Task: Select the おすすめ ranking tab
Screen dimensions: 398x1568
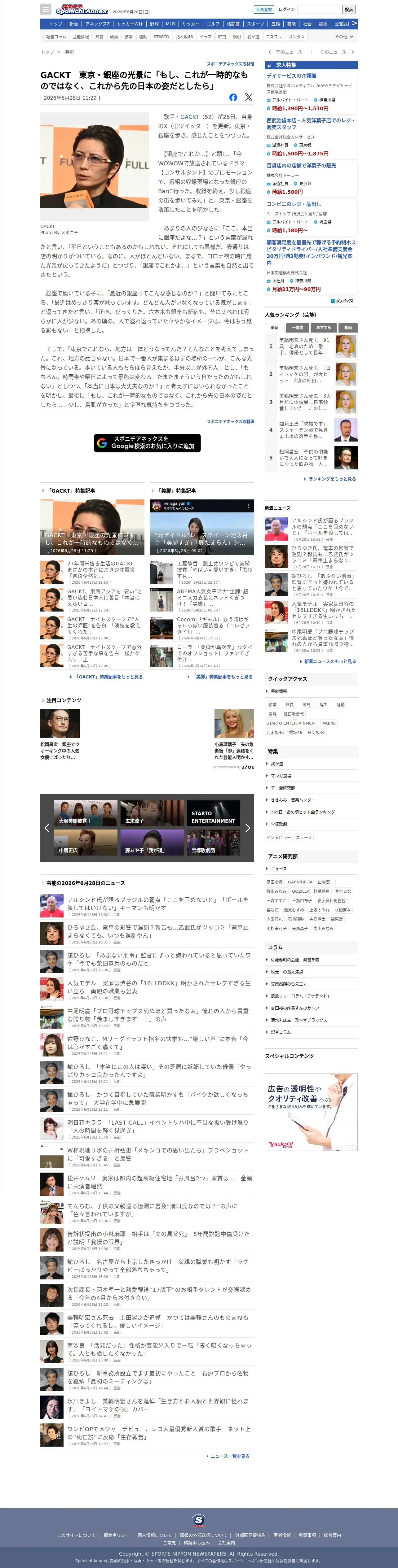Action: (324, 328)
